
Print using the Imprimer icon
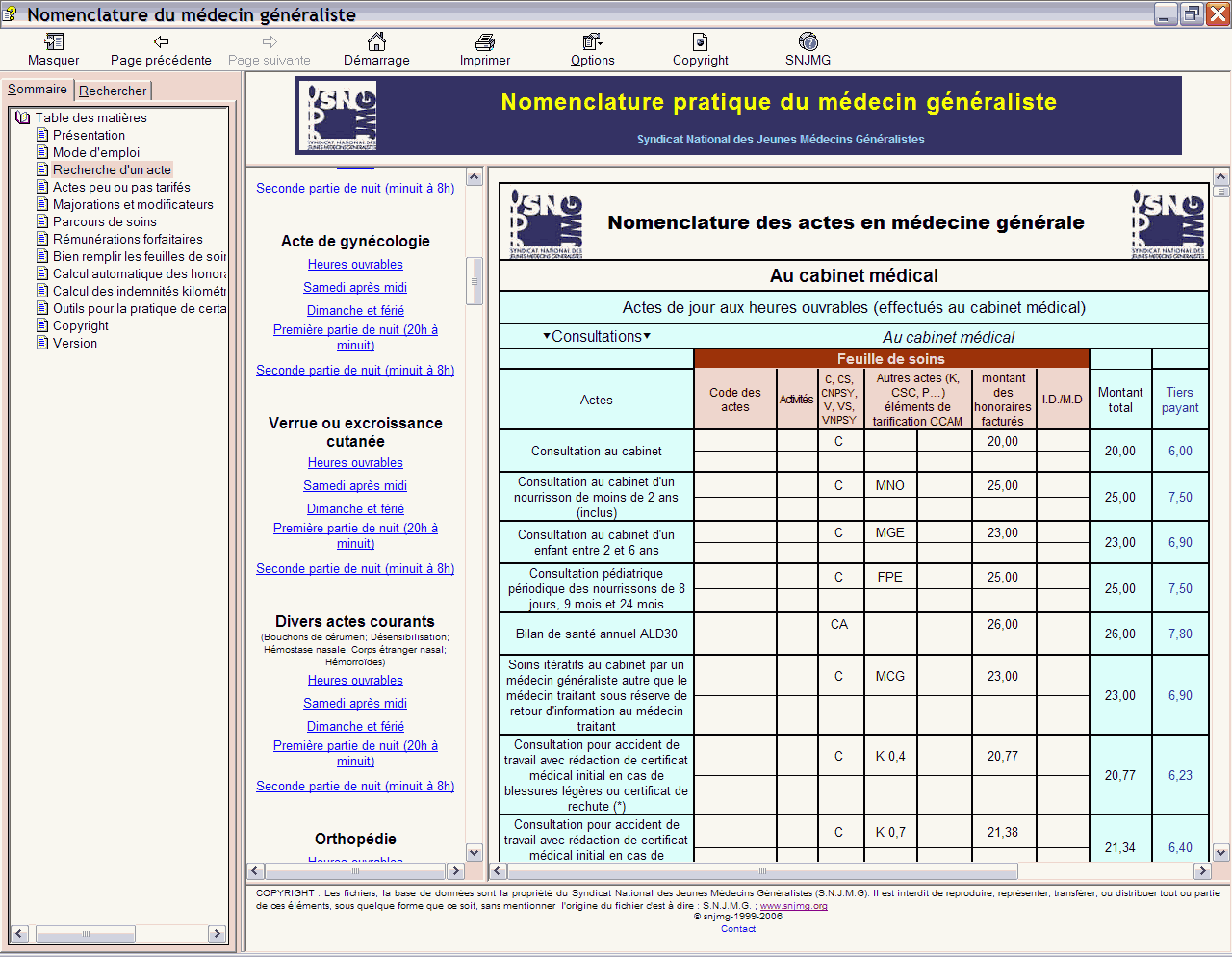pos(485,41)
